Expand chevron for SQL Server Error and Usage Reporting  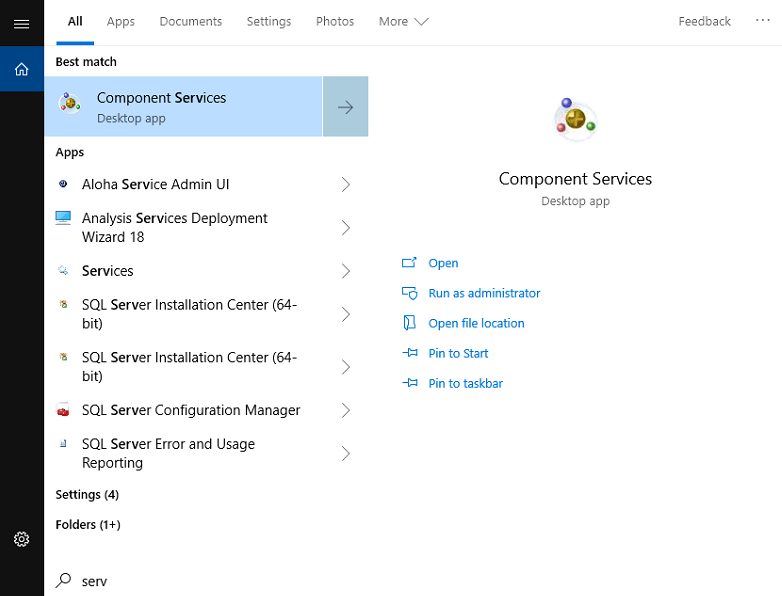tap(346, 453)
